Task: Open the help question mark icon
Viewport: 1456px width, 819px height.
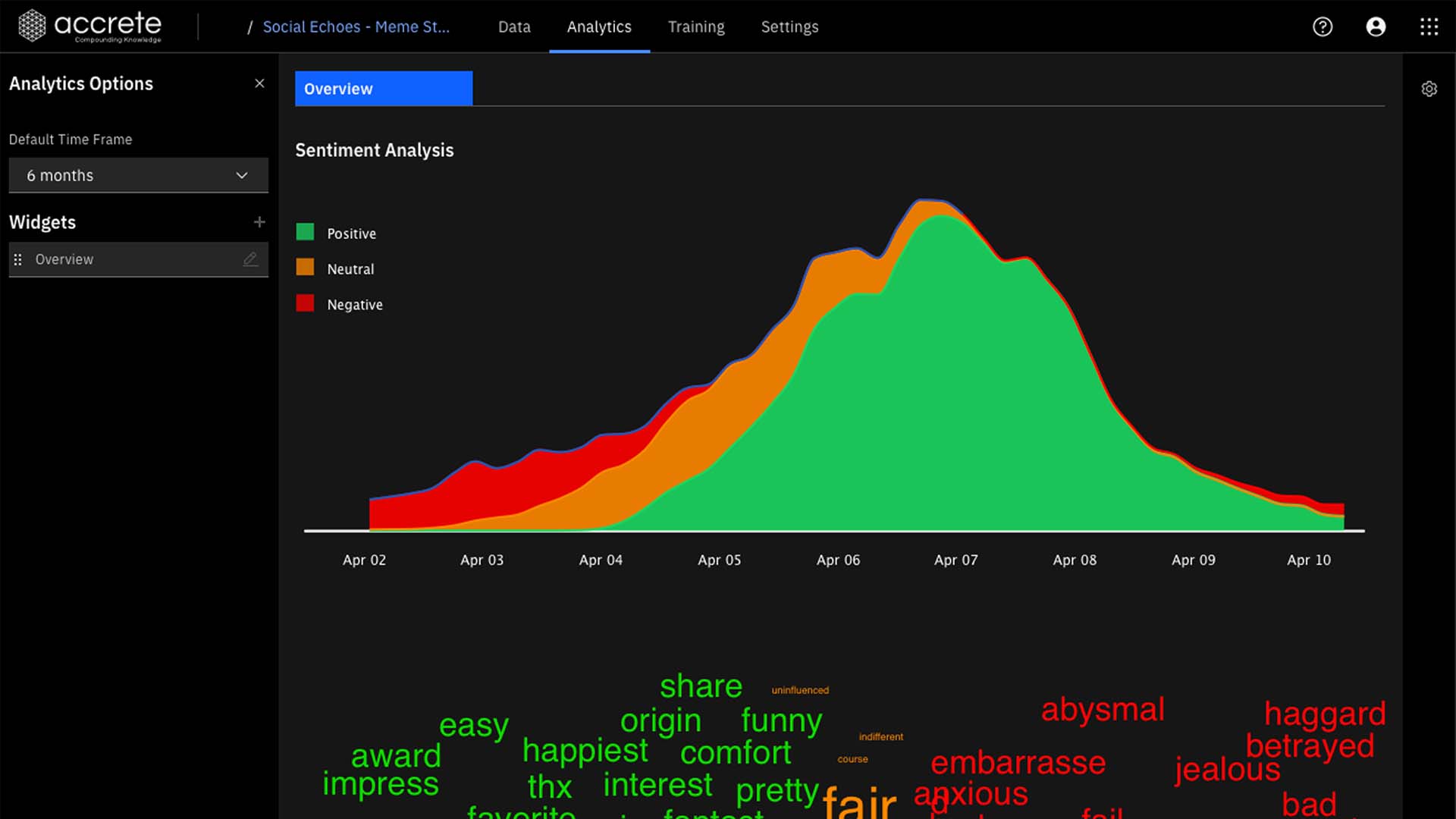Action: tap(1323, 27)
